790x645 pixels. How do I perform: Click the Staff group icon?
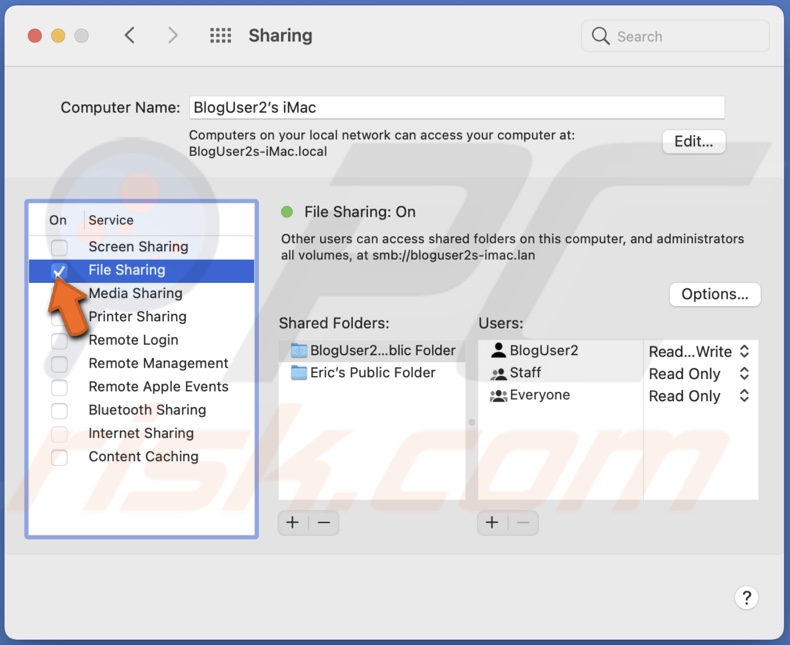[498, 373]
